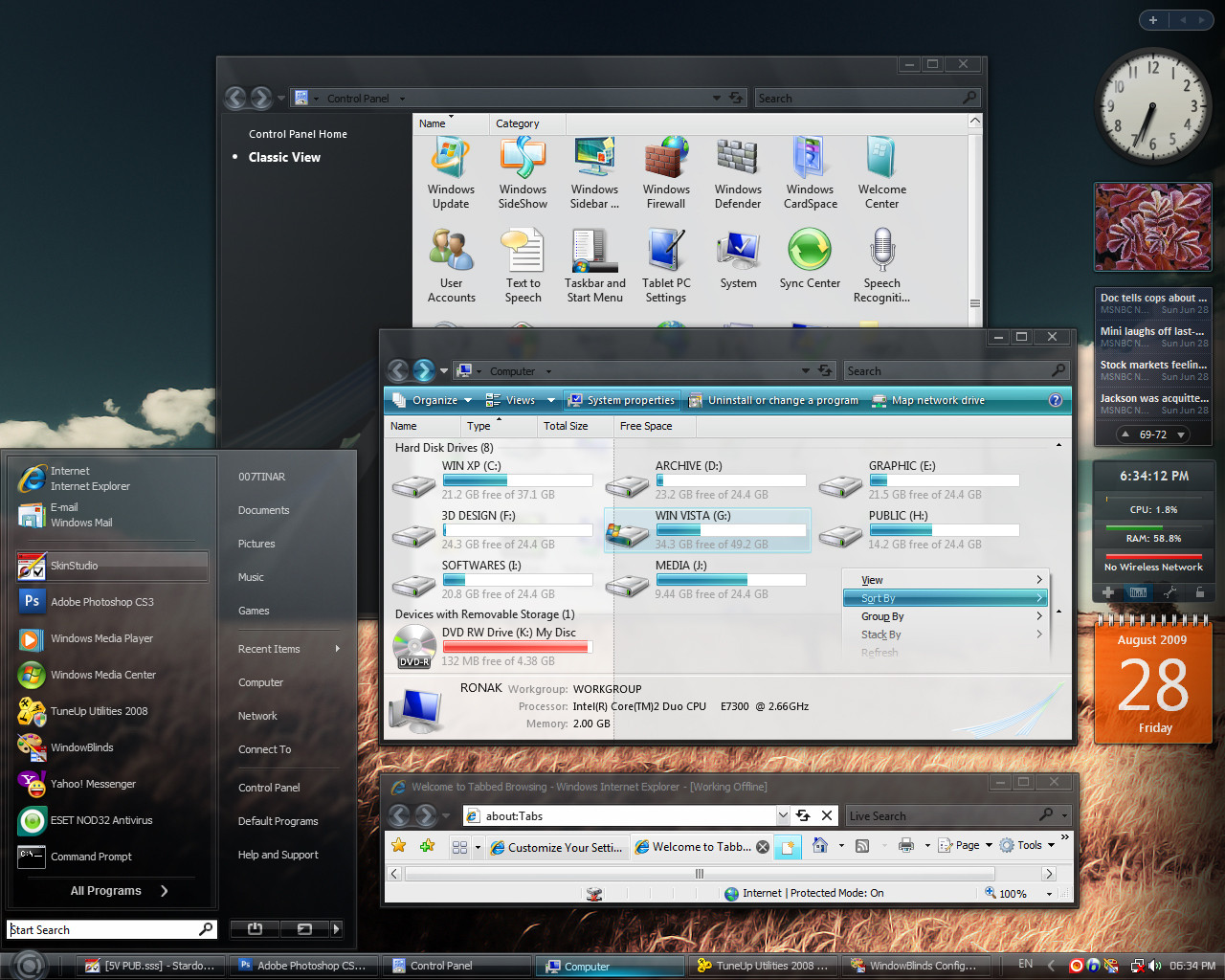The image size is (1225, 980).
Task: Open the 'Stock markets feelin...' headline
Action: click(x=1153, y=365)
